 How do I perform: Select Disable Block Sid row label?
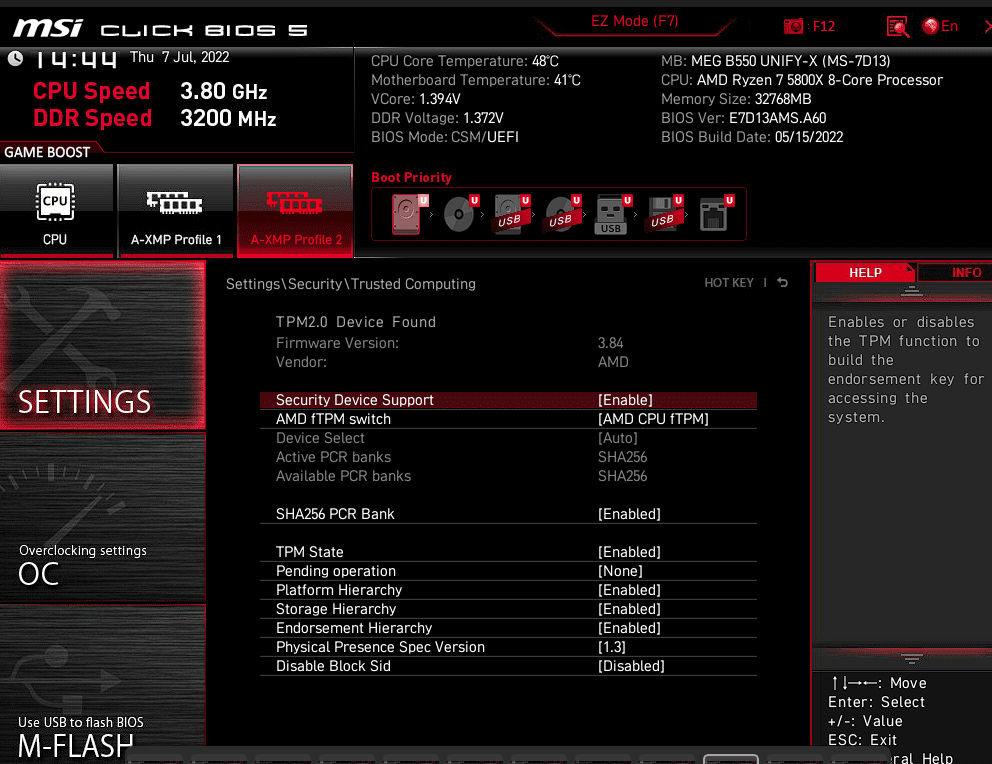(333, 666)
